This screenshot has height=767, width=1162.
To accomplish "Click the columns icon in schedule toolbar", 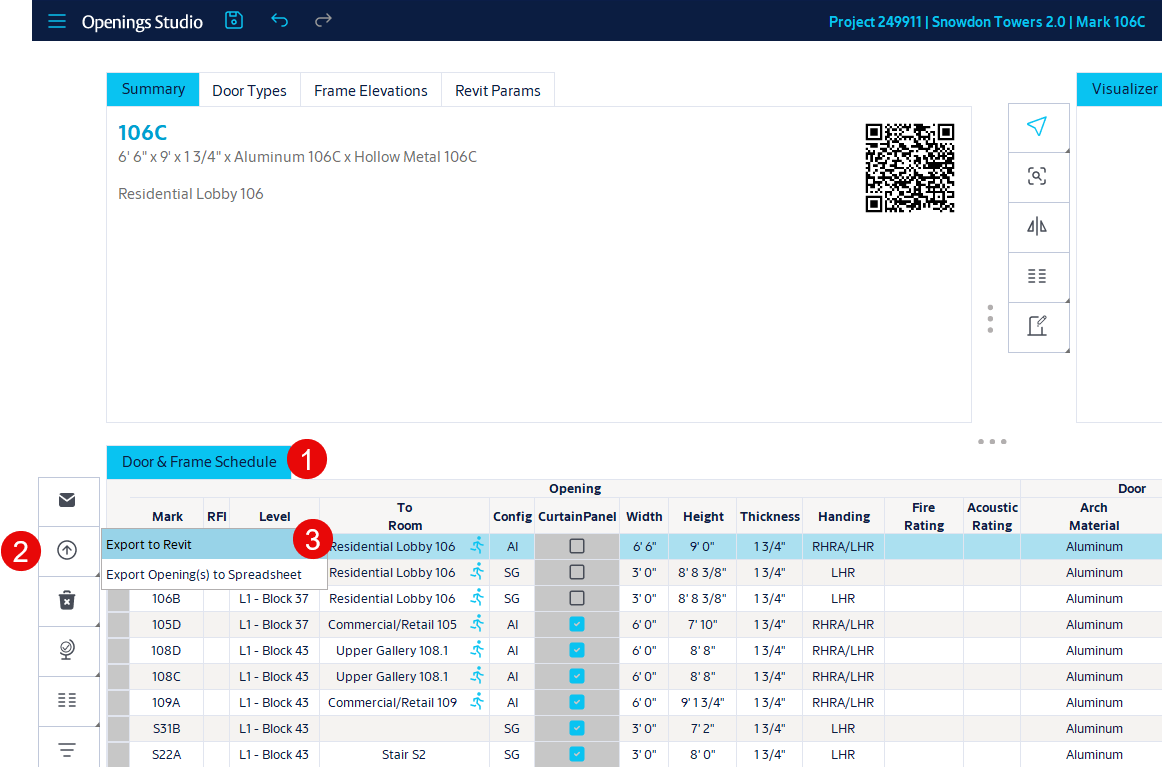I will (67, 700).
